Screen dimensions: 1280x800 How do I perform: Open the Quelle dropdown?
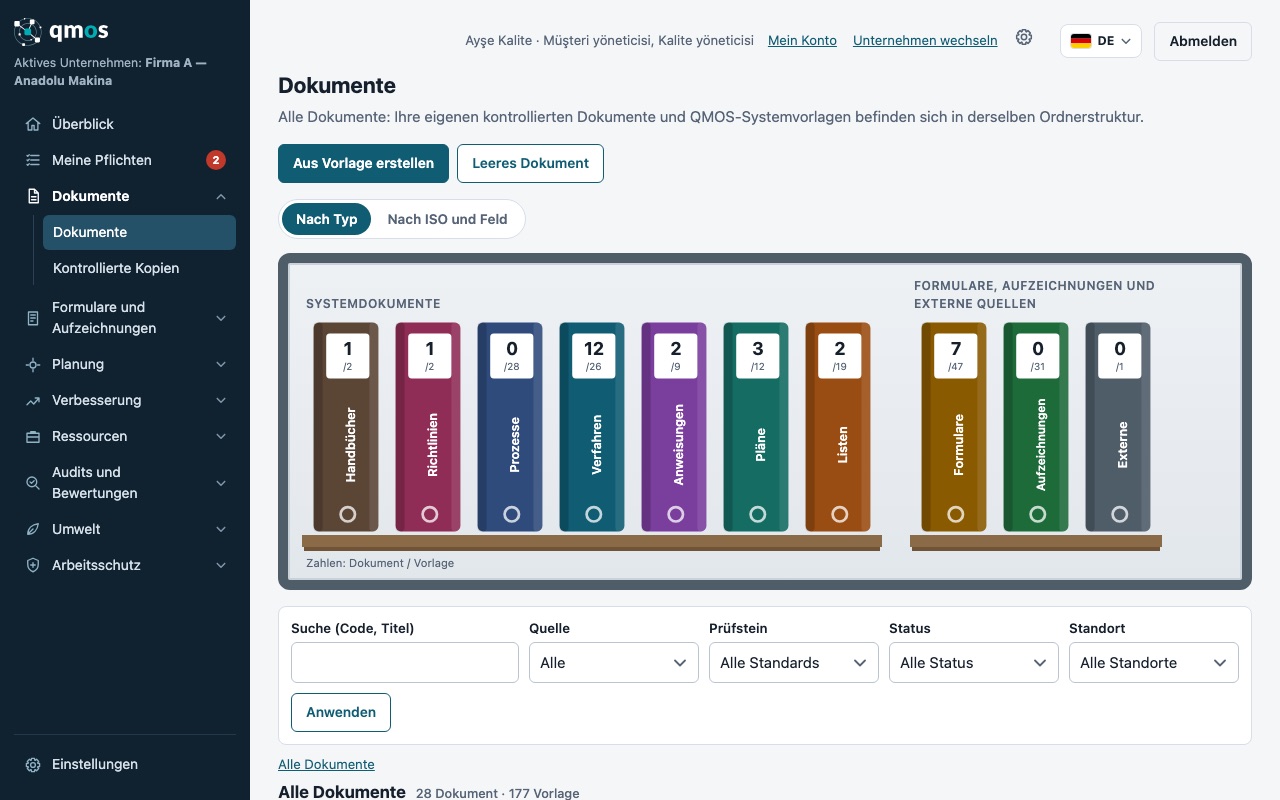614,663
